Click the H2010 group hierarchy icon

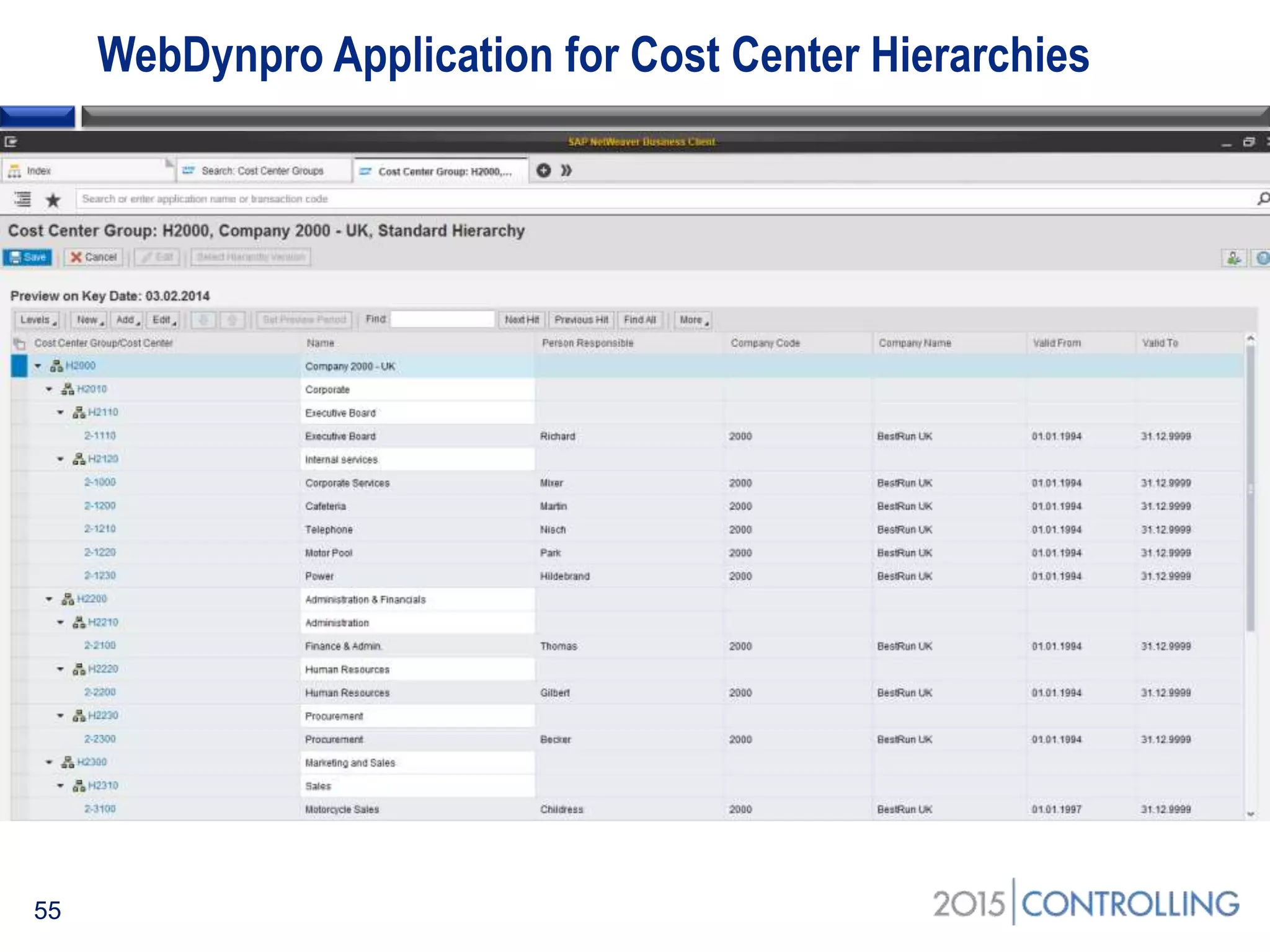(x=68, y=389)
